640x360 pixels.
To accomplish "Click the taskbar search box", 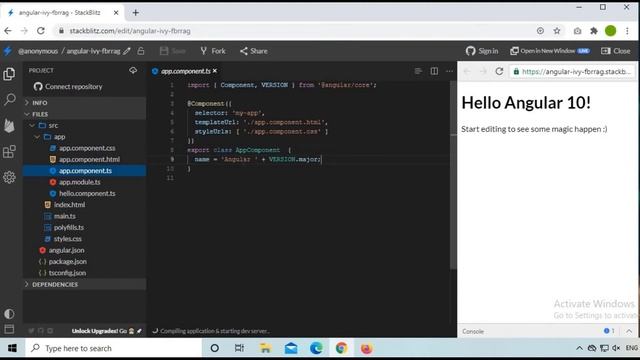I will click(114, 348).
